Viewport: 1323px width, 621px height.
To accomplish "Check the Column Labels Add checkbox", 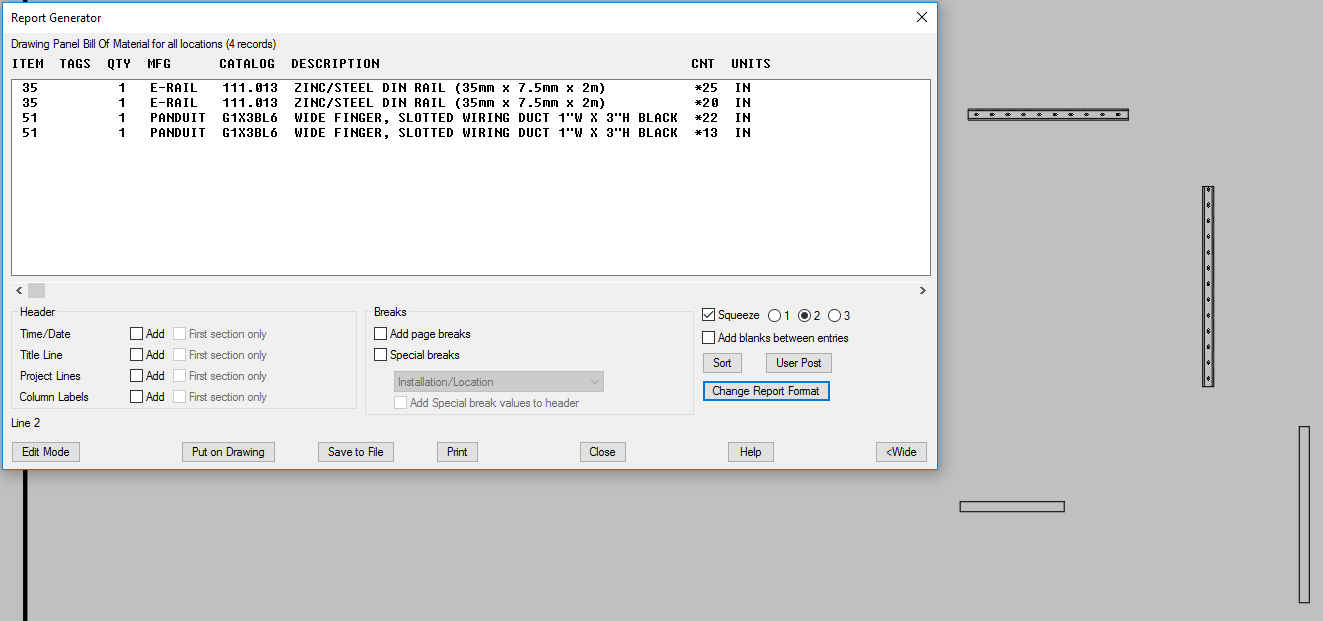I will (136, 397).
